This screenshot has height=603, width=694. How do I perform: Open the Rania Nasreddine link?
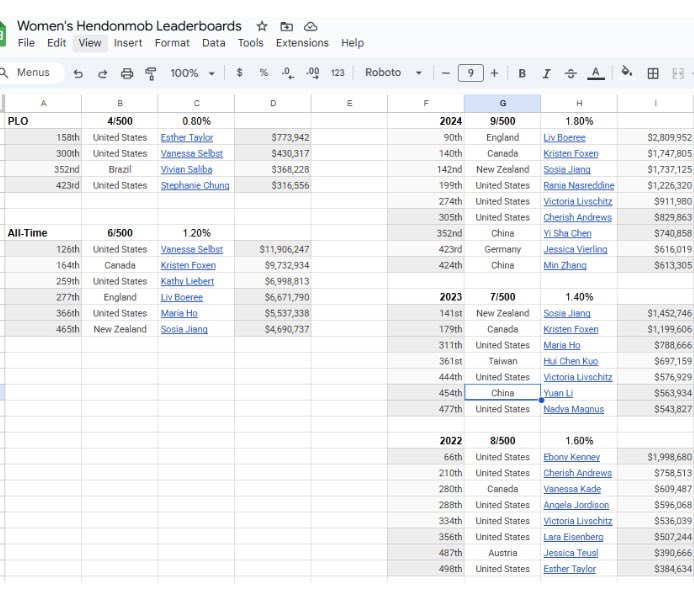578,186
